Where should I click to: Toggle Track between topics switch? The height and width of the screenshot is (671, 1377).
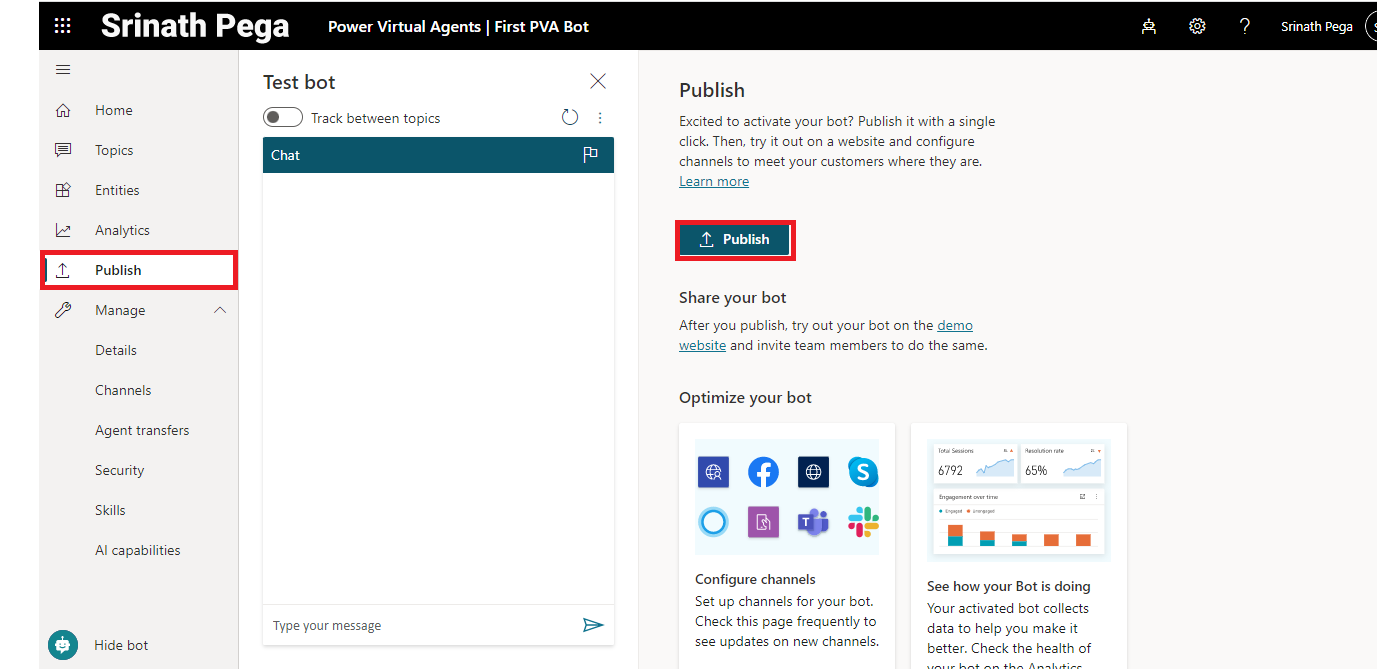click(x=283, y=118)
